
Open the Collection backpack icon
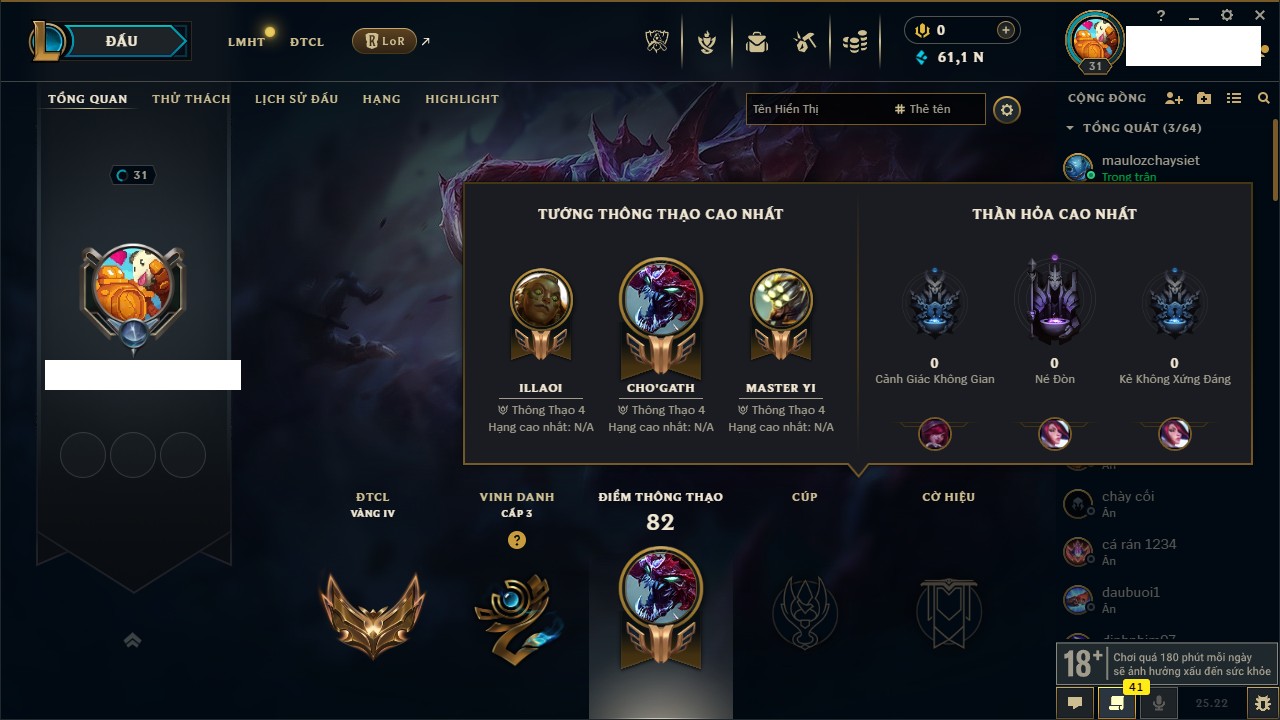(x=756, y=42)
